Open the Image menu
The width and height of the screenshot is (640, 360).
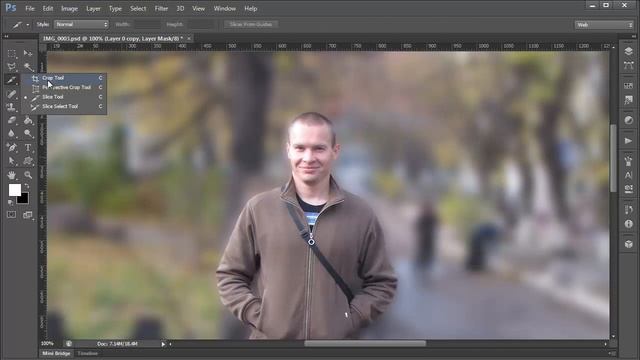point(69,9)
